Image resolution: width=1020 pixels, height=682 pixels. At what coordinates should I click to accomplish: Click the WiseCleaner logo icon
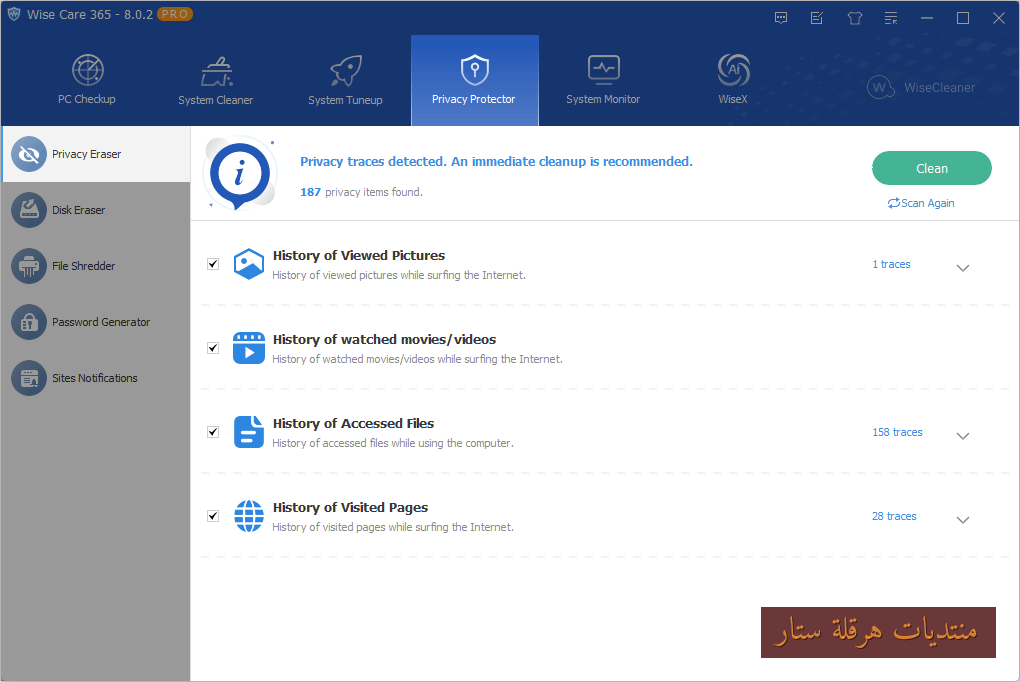tap(881, 87)
